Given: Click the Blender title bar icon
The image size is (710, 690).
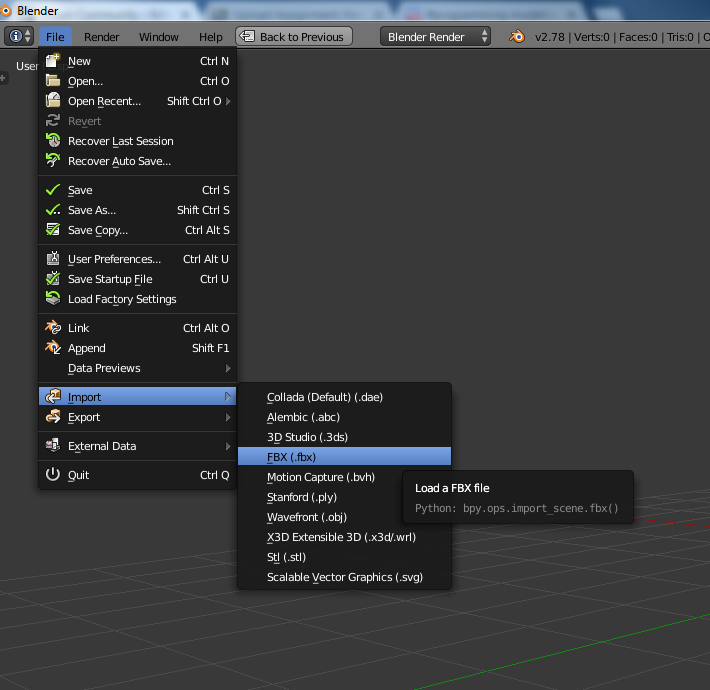Looking at the screenshot, I should click(5, 10).
